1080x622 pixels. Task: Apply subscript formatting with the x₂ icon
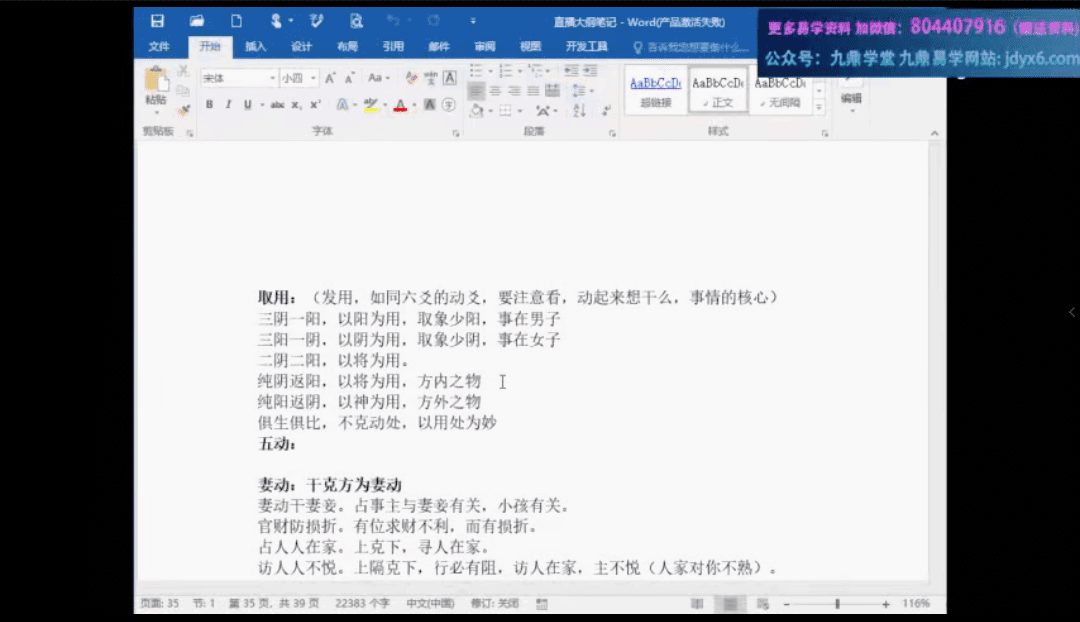point(297,105)
